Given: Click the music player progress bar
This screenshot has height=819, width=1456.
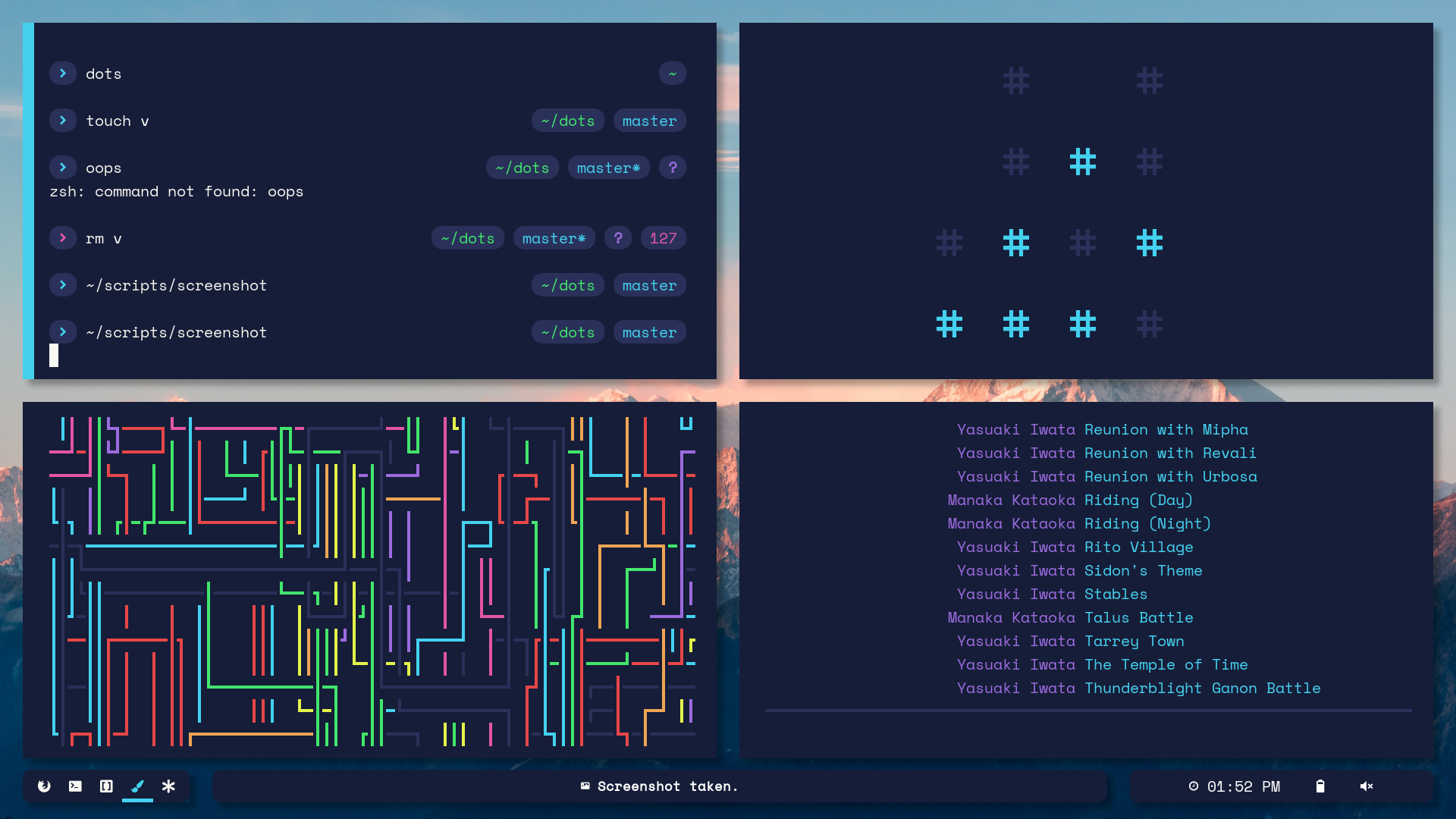Looking at the screenshot, I should click(x=1088, y=711).
